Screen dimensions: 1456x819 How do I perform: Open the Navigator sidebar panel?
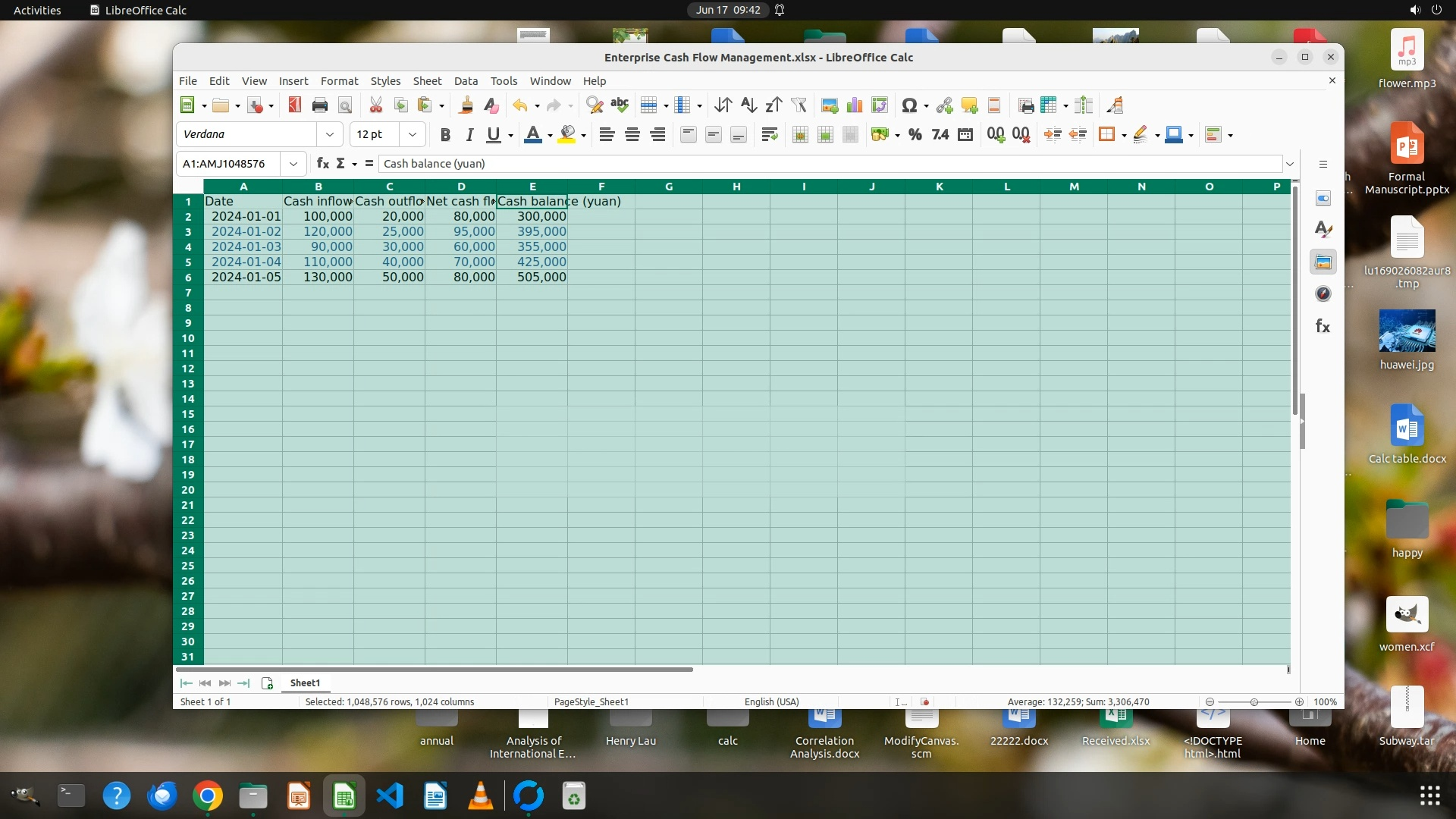point(1323,294)
